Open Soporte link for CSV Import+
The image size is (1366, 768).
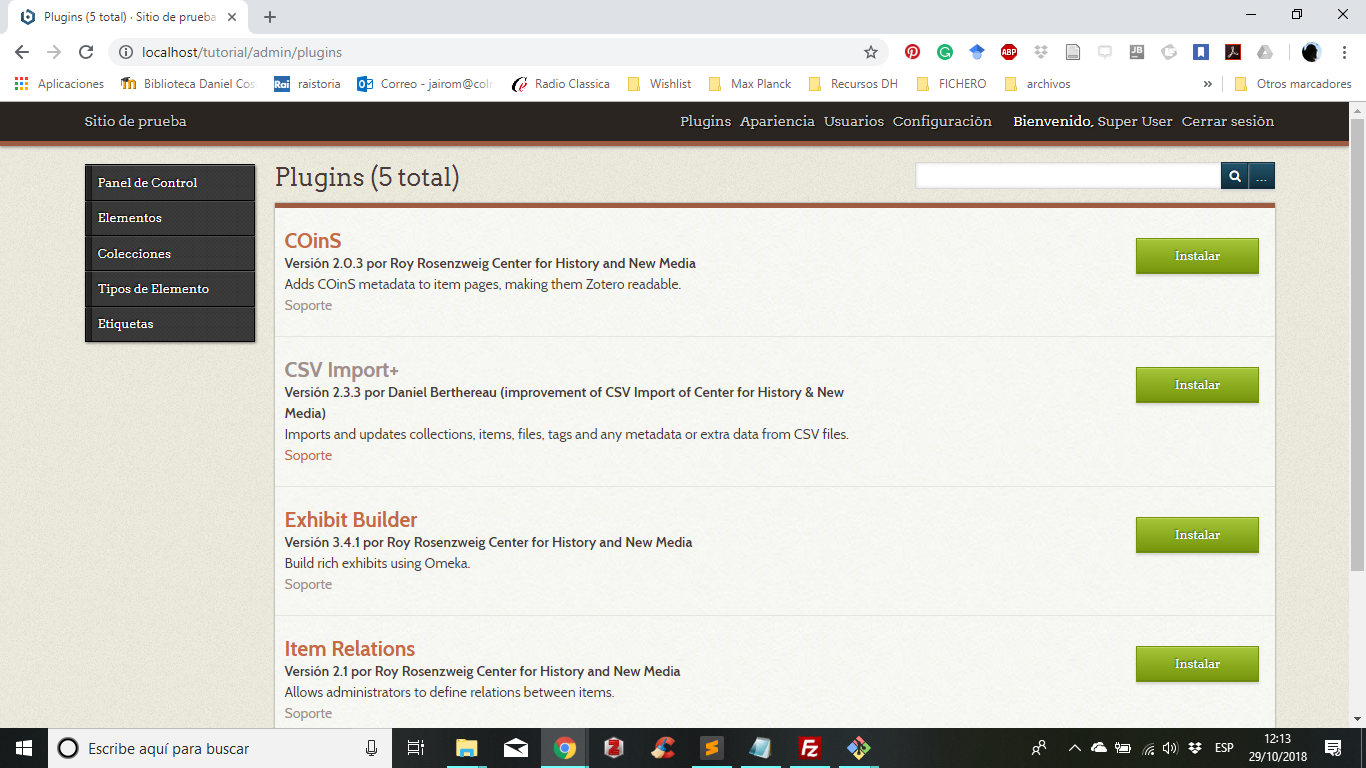308,455
